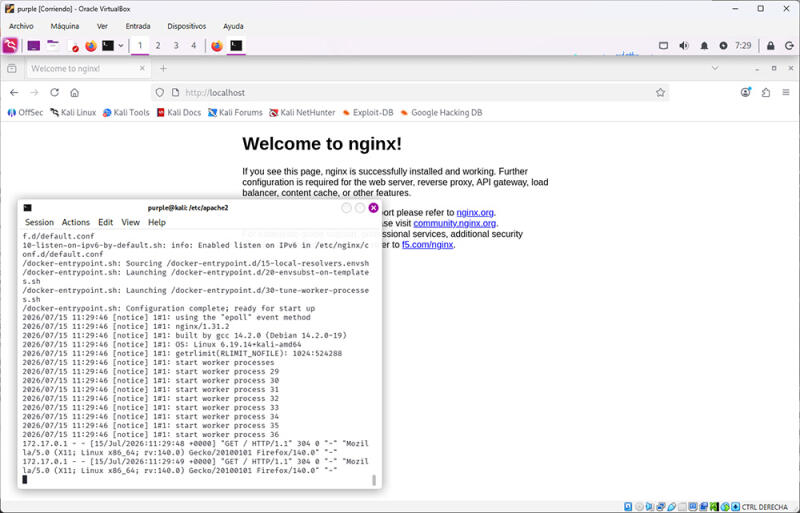Image resolution: width=800 pixels, height=513 pixels.
Task: Open the terminal Actions menu
Action: click(x=76, y=223)
